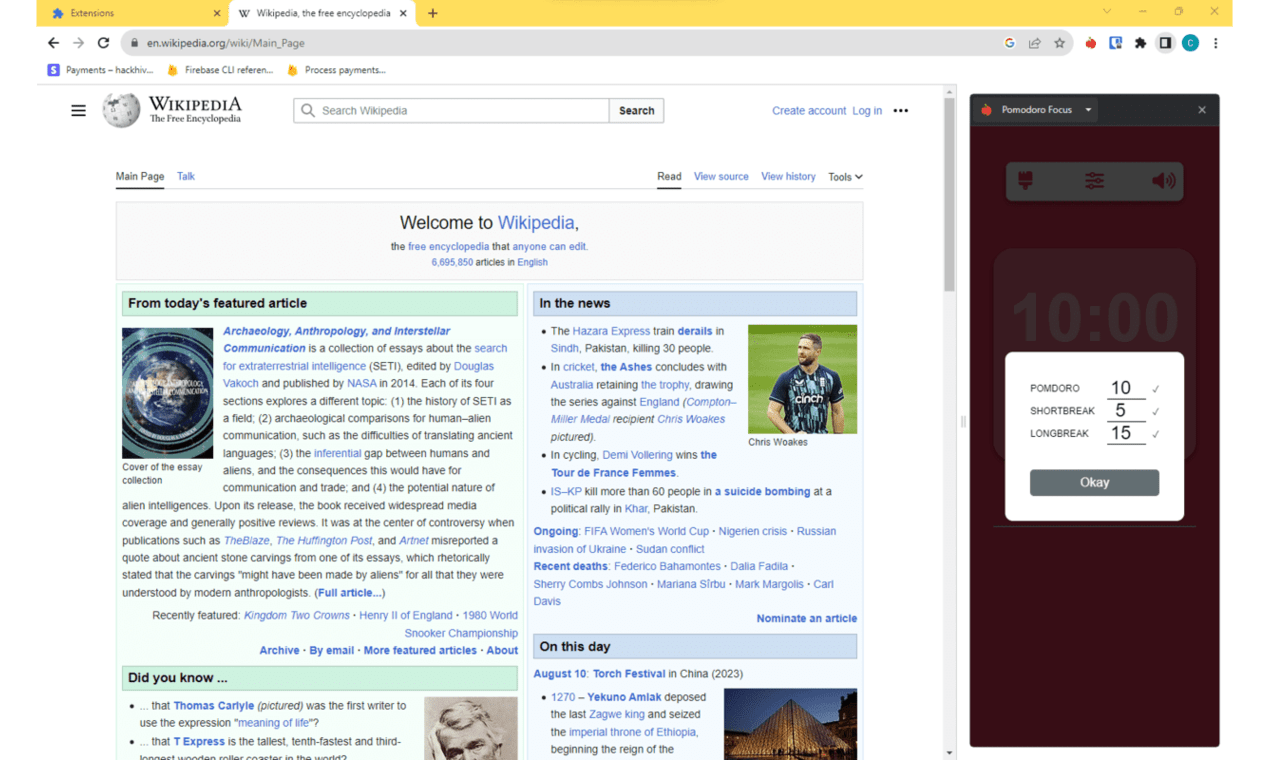Open the Process payments bookmark
1270x760 pixels.
pyautogui.click(x=335, y=70)
